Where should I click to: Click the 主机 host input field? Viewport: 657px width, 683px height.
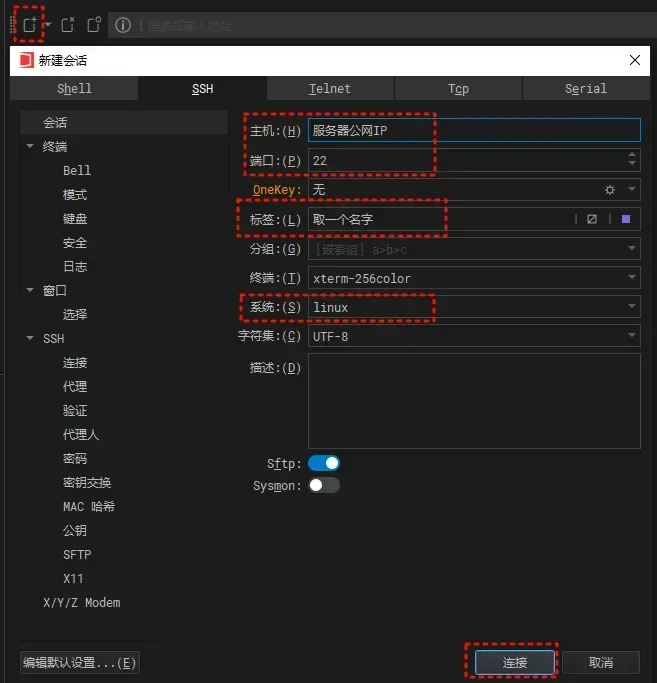[473, 130]
